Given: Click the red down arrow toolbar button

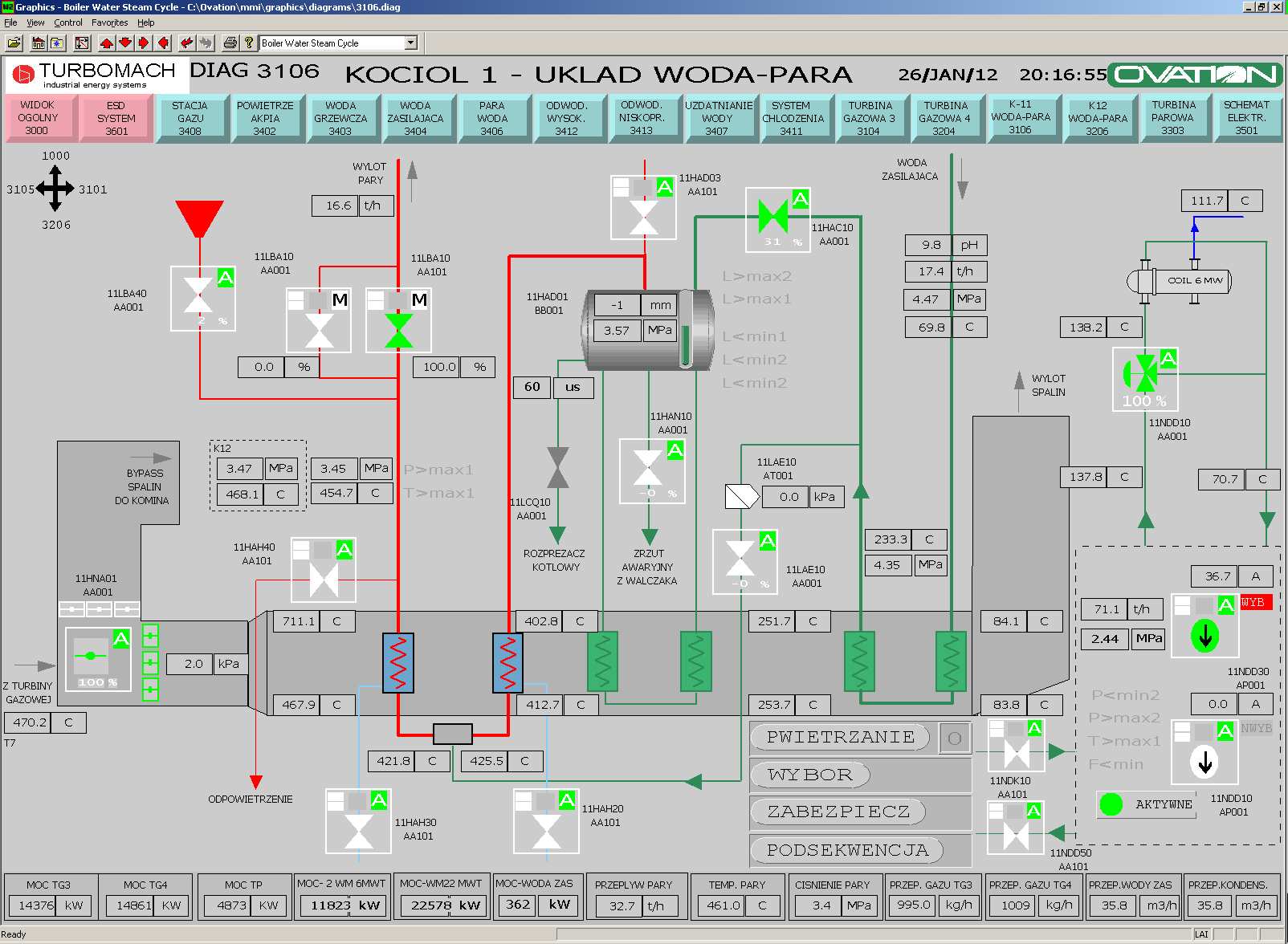Looking at the screenshot, I should [x=125, y=43].
